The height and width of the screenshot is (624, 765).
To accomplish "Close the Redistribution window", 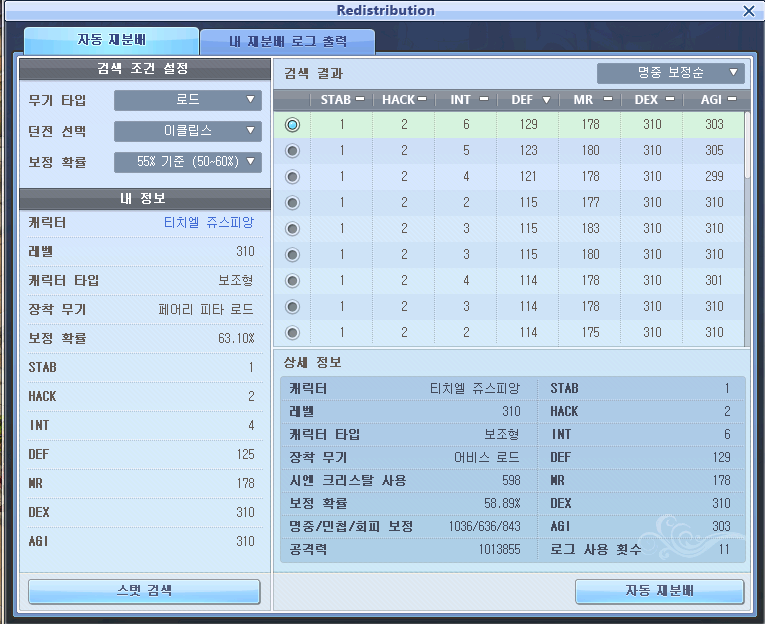I will 748,11.
